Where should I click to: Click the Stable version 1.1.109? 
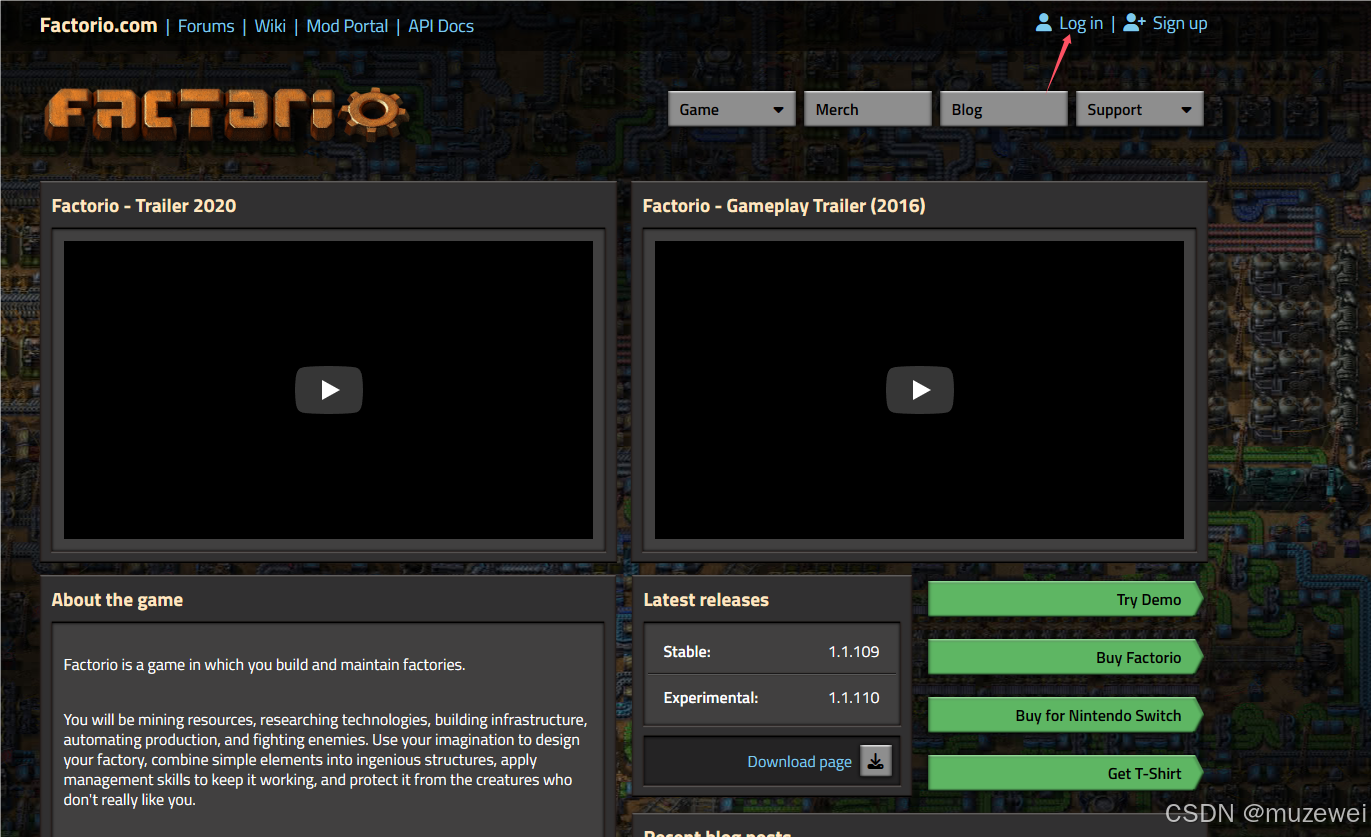pyautogui.click(x=854, y=652)
